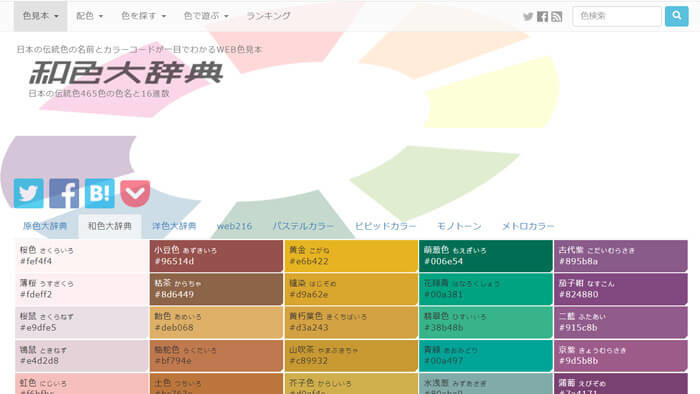Choose the 黄朽葉色 #d3a243 swatch
Image resolution: width=700 pixels, height=394 pixels.
[351, 322]
